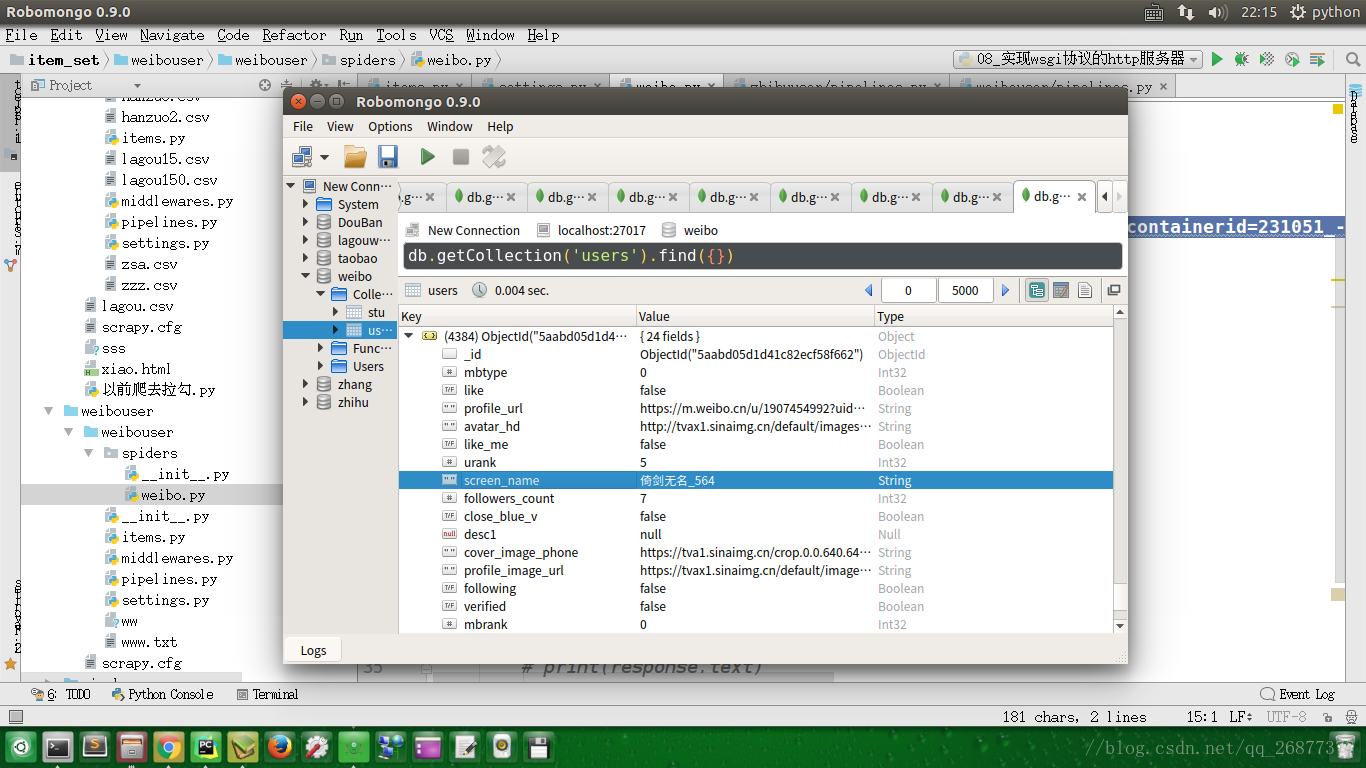
Task: Open PyCharm Navigate menu
Action: pyautogui.click(x=172, y=35)
